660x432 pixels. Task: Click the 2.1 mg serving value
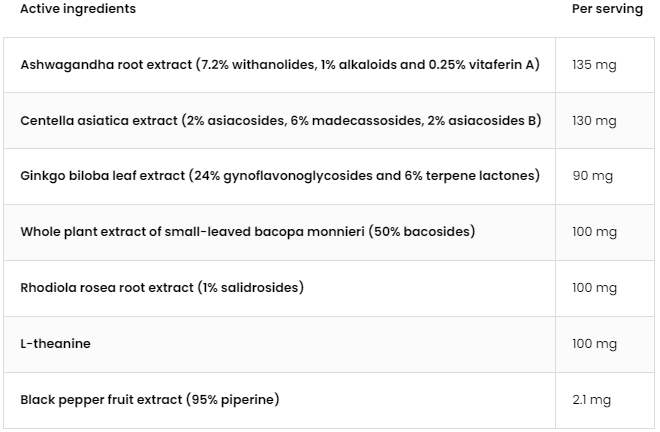591,400
